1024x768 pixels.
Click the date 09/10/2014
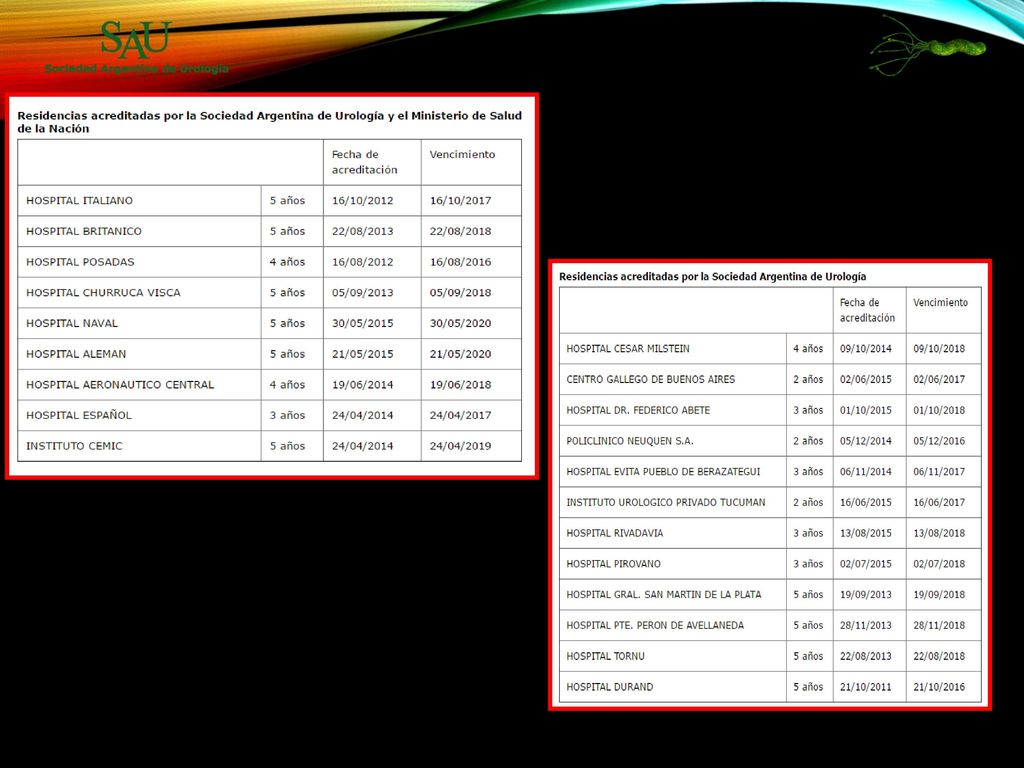click(x=865, y=349)
